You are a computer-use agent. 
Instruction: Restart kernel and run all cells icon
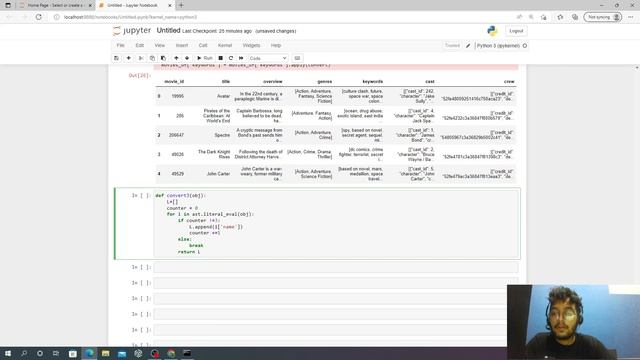(241, 58)
